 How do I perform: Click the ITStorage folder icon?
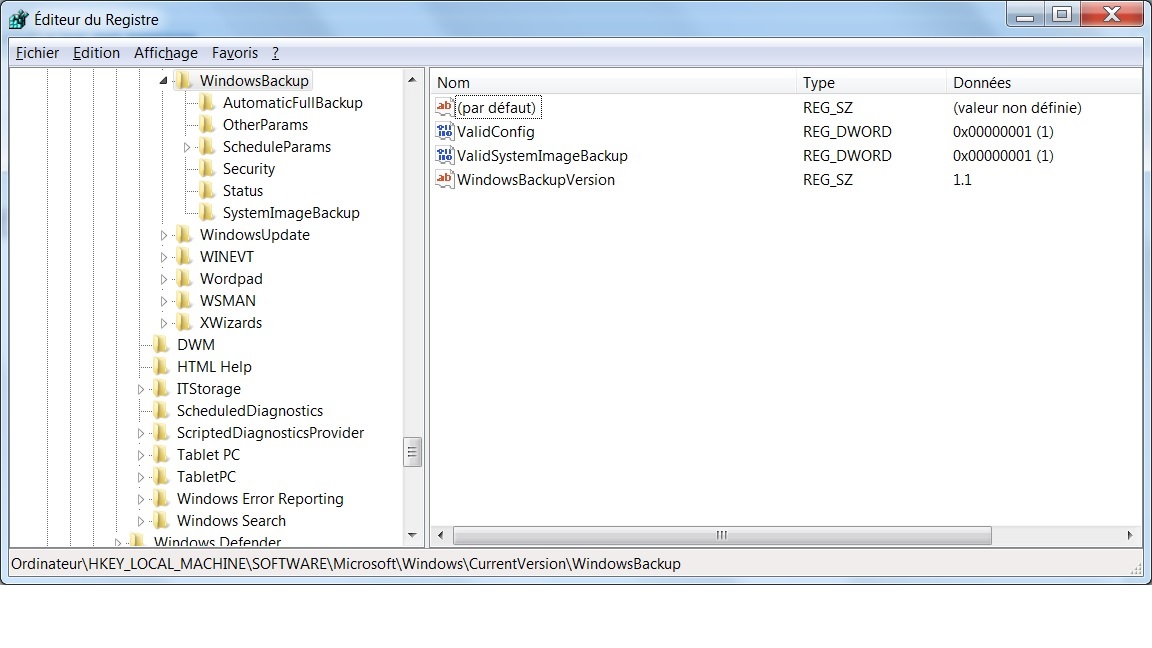click(161, 389)
